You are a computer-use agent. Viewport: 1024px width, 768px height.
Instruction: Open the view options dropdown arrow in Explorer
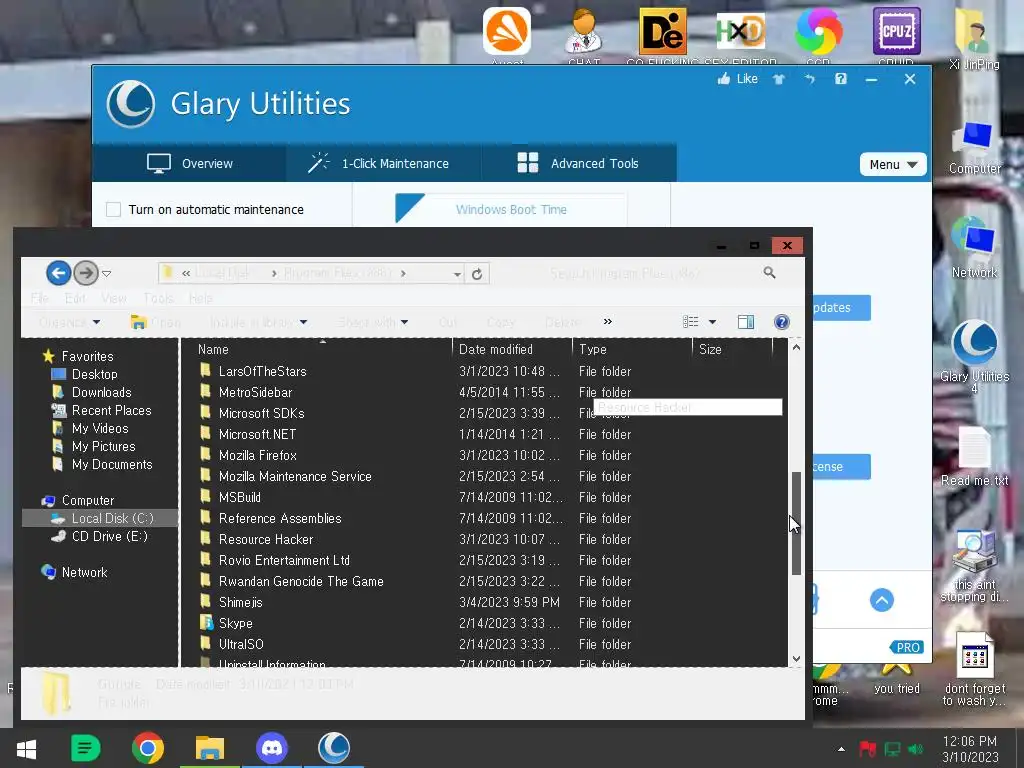712,322
